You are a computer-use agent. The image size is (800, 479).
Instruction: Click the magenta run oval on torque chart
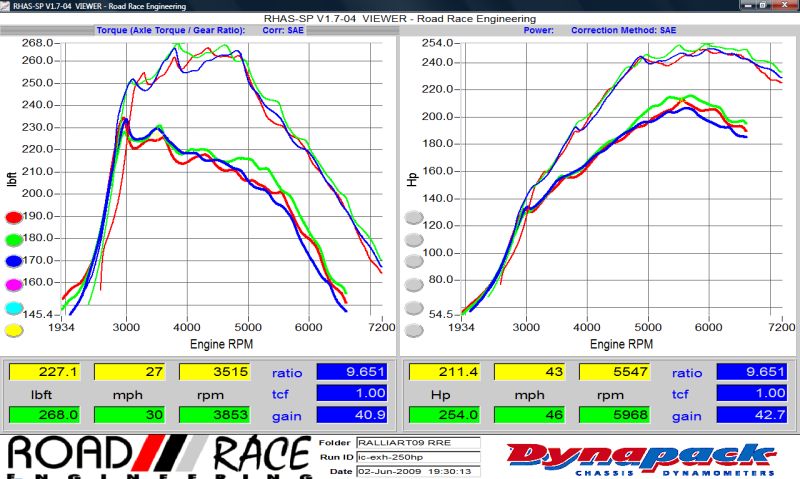coord(15,285)
